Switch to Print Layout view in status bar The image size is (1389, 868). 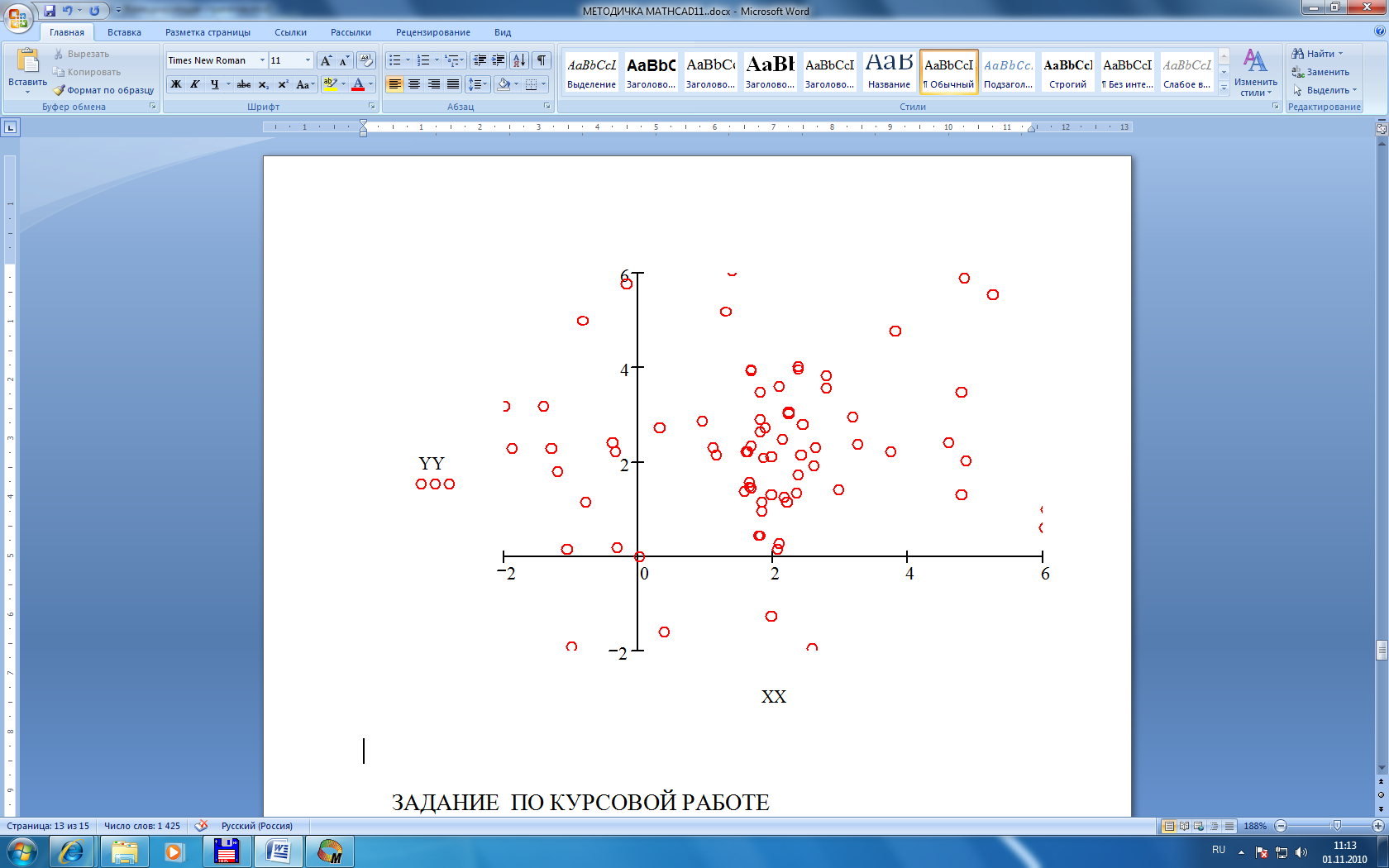[1169, 826]
